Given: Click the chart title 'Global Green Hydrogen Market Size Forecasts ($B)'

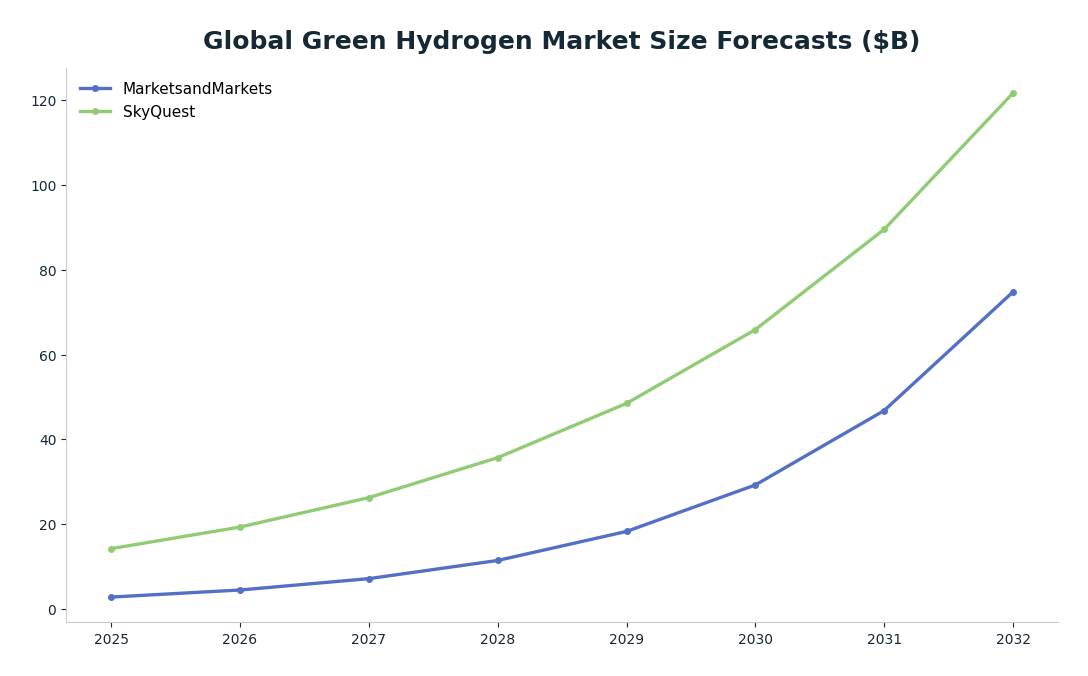Looking at the screenshot, I should click(x=561, y=41).
